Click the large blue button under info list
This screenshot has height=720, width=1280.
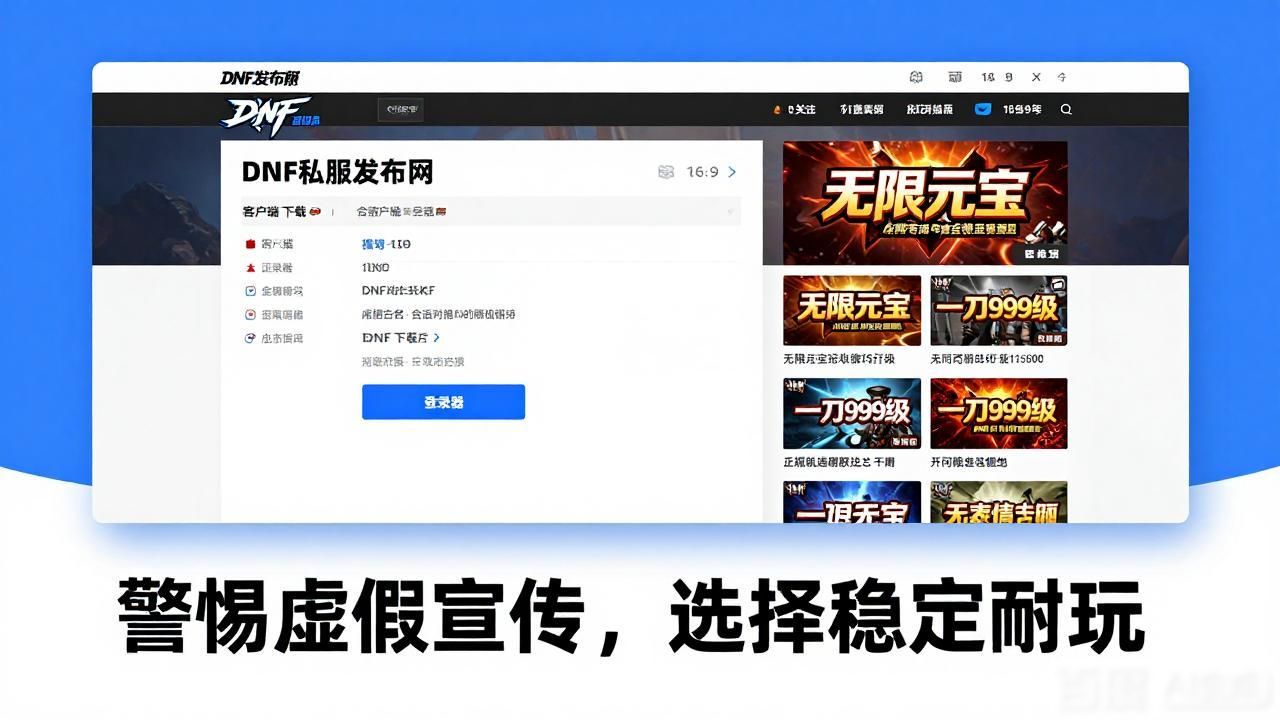443,402
